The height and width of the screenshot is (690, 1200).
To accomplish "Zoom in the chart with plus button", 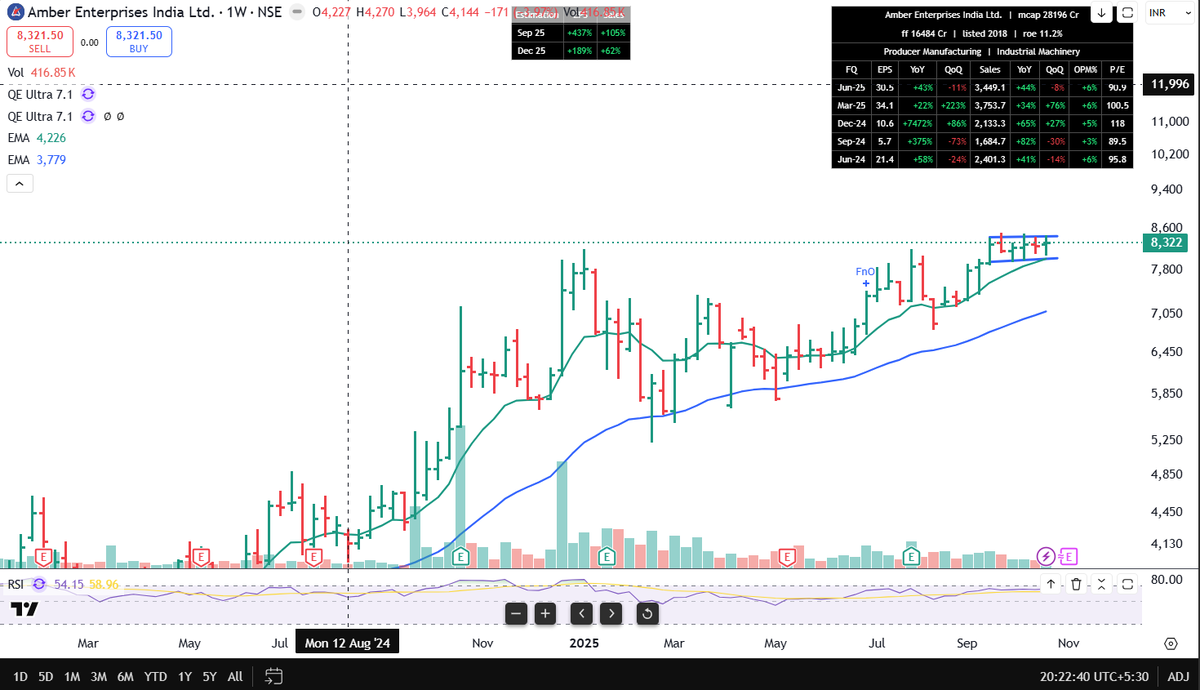I will point(545,613).
